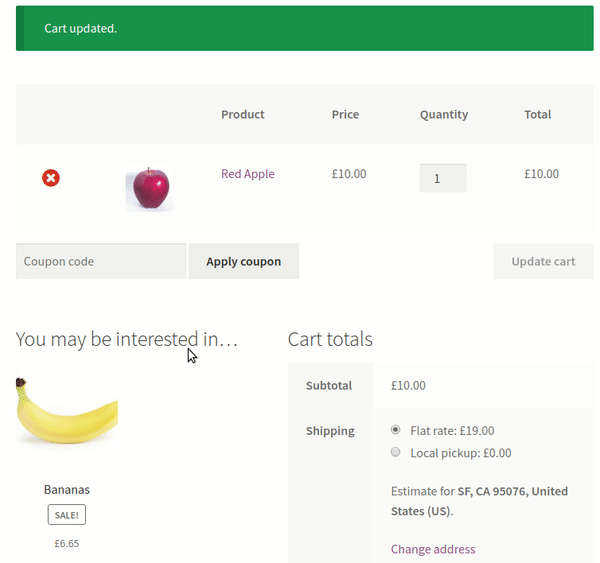600x563 pixels.
Task: Click the Bananas price £6.65
Action: [67, 543]
